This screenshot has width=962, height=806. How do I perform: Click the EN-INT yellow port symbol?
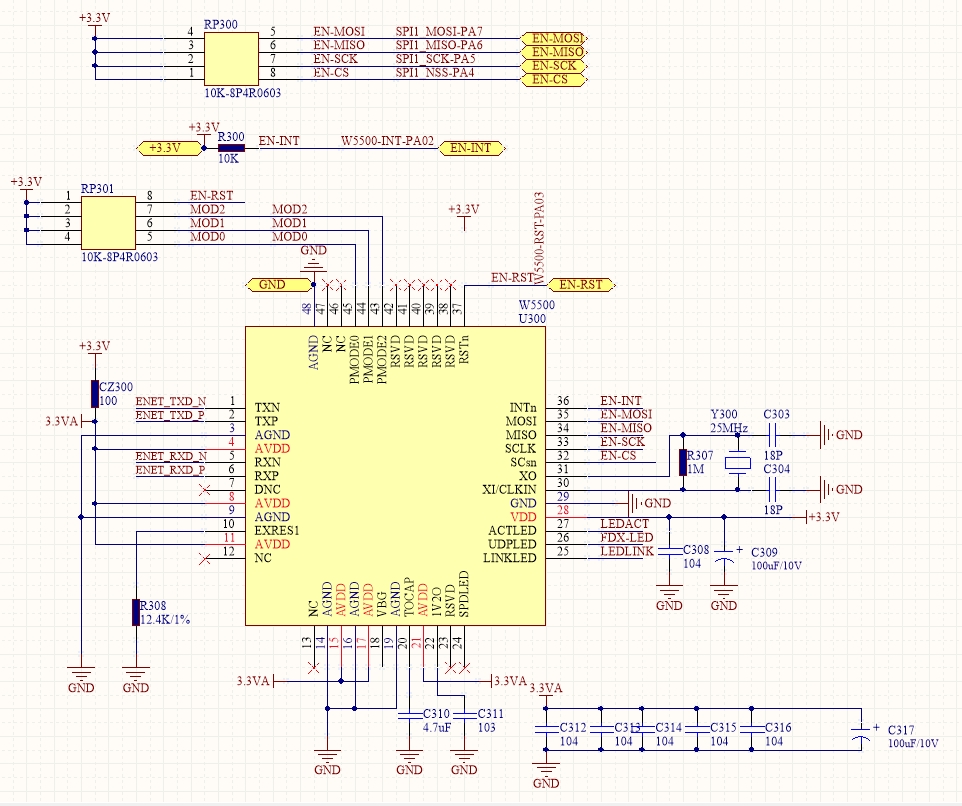[472, 148]
